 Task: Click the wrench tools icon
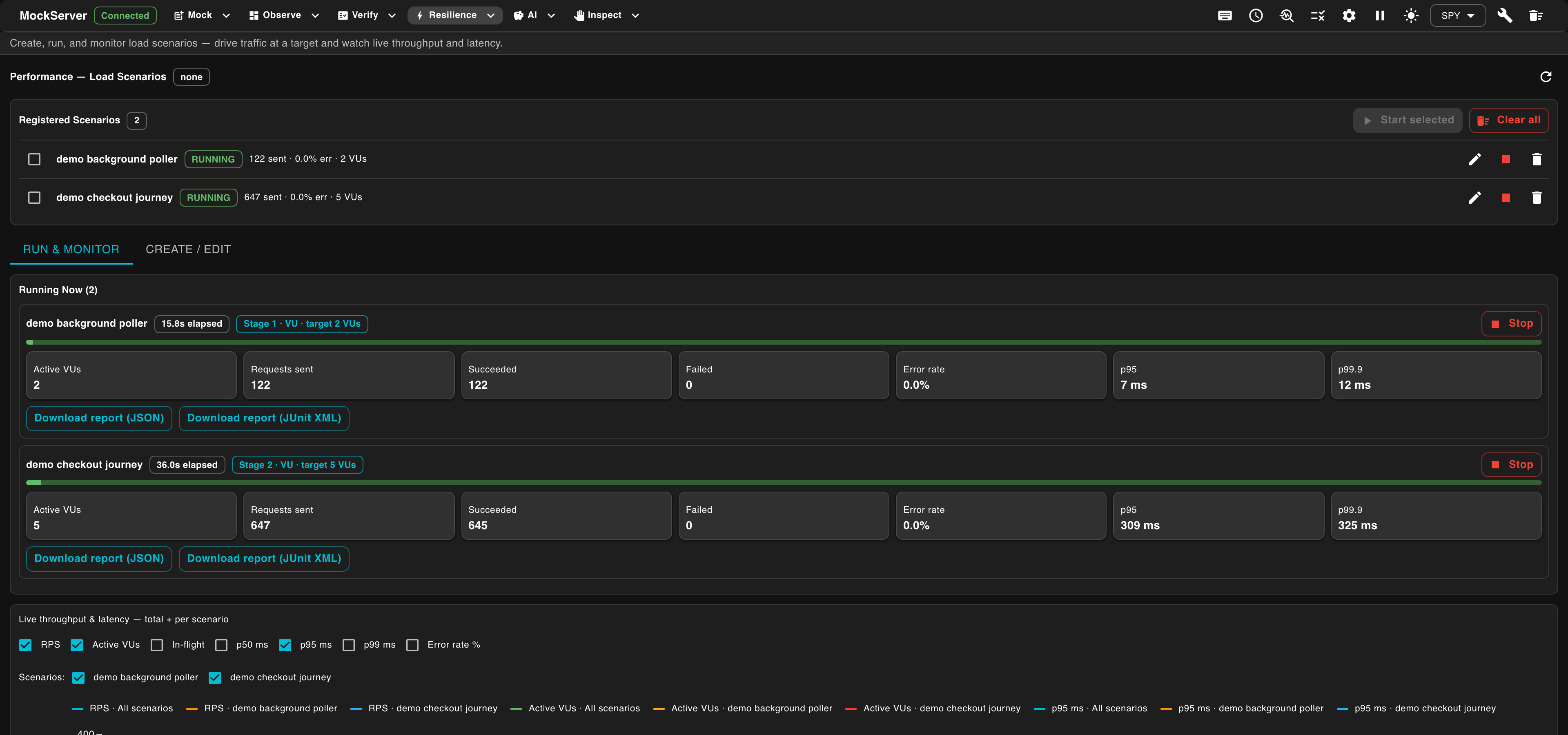(x=1505, y=16)
